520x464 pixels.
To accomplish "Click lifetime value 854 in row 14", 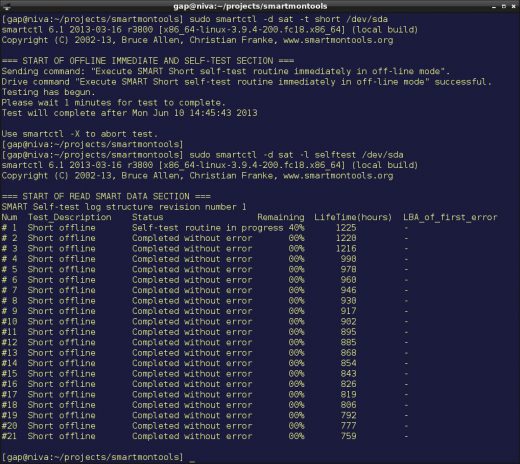I will pos(348,363).
